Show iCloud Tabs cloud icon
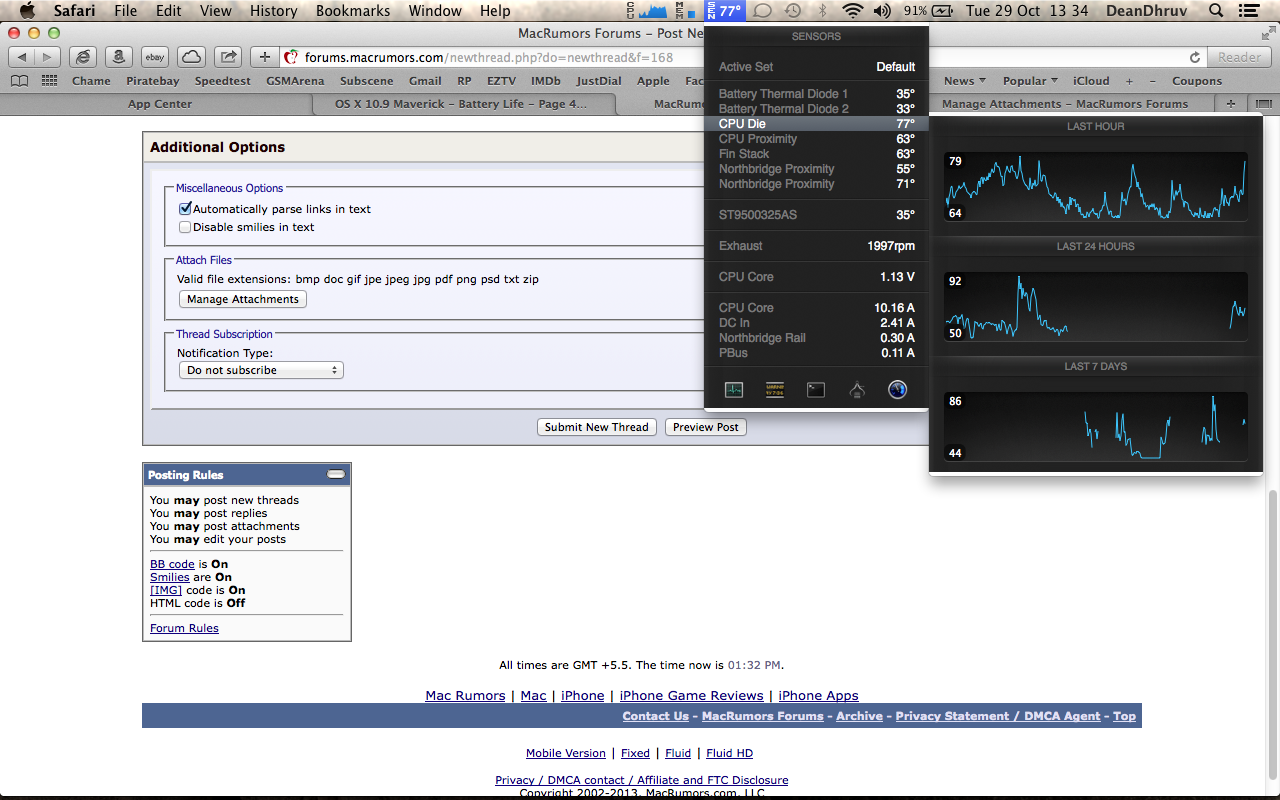1280x800 pixels. pyautogui.click(x=191, y=57)
